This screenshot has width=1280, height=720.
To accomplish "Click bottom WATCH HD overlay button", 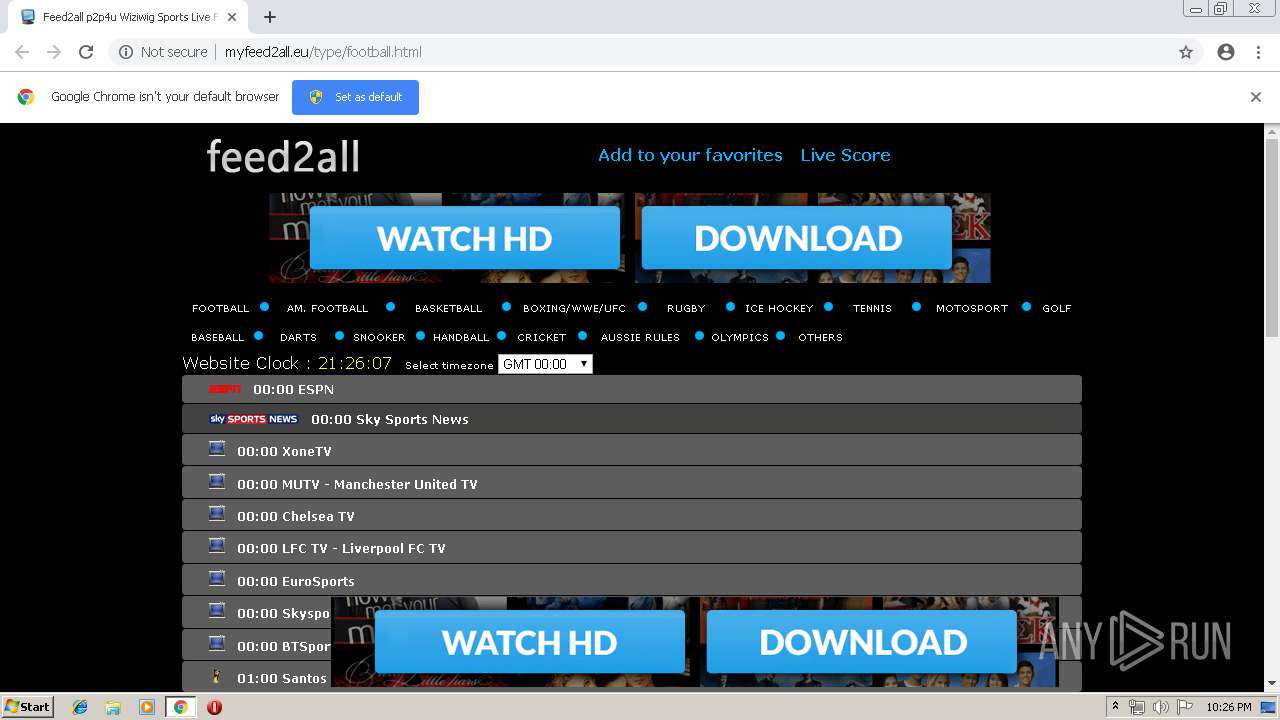I will (530, 642).
